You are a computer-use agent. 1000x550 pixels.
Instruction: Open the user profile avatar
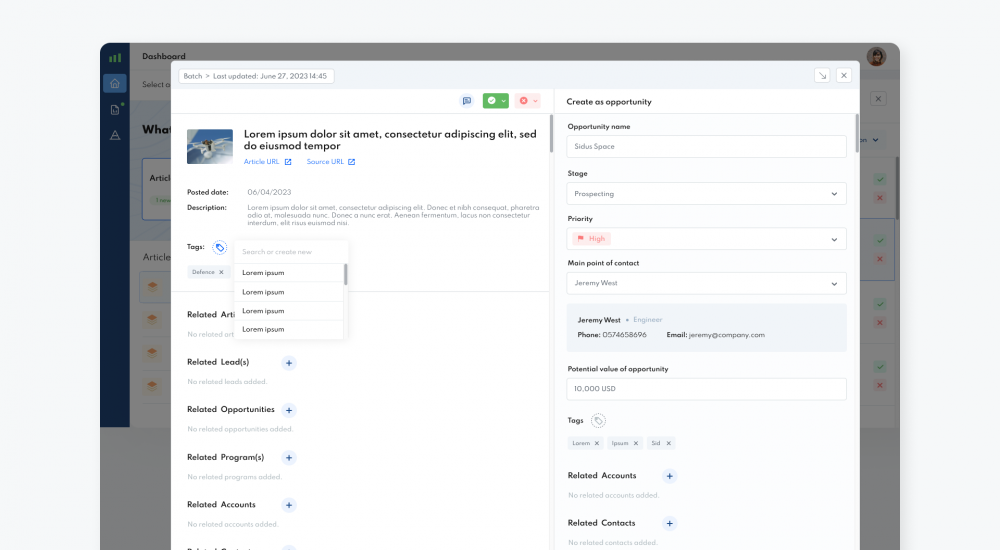tap(876, 56)
